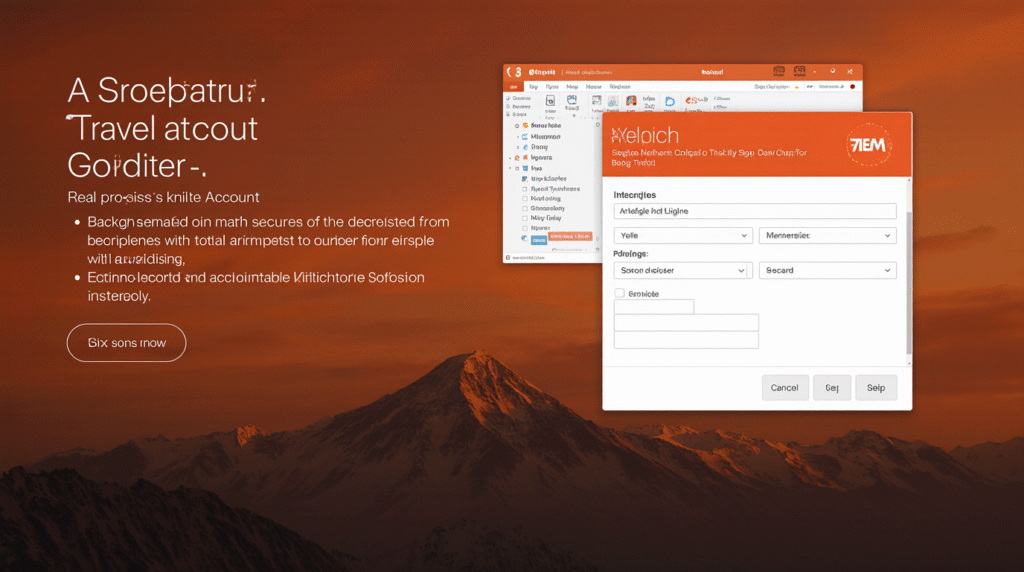The image size is (1024, 572).
Task: Open the 'Rirdsee' ribbon tab
Action: pyautogui.click(x=620, y=87)
